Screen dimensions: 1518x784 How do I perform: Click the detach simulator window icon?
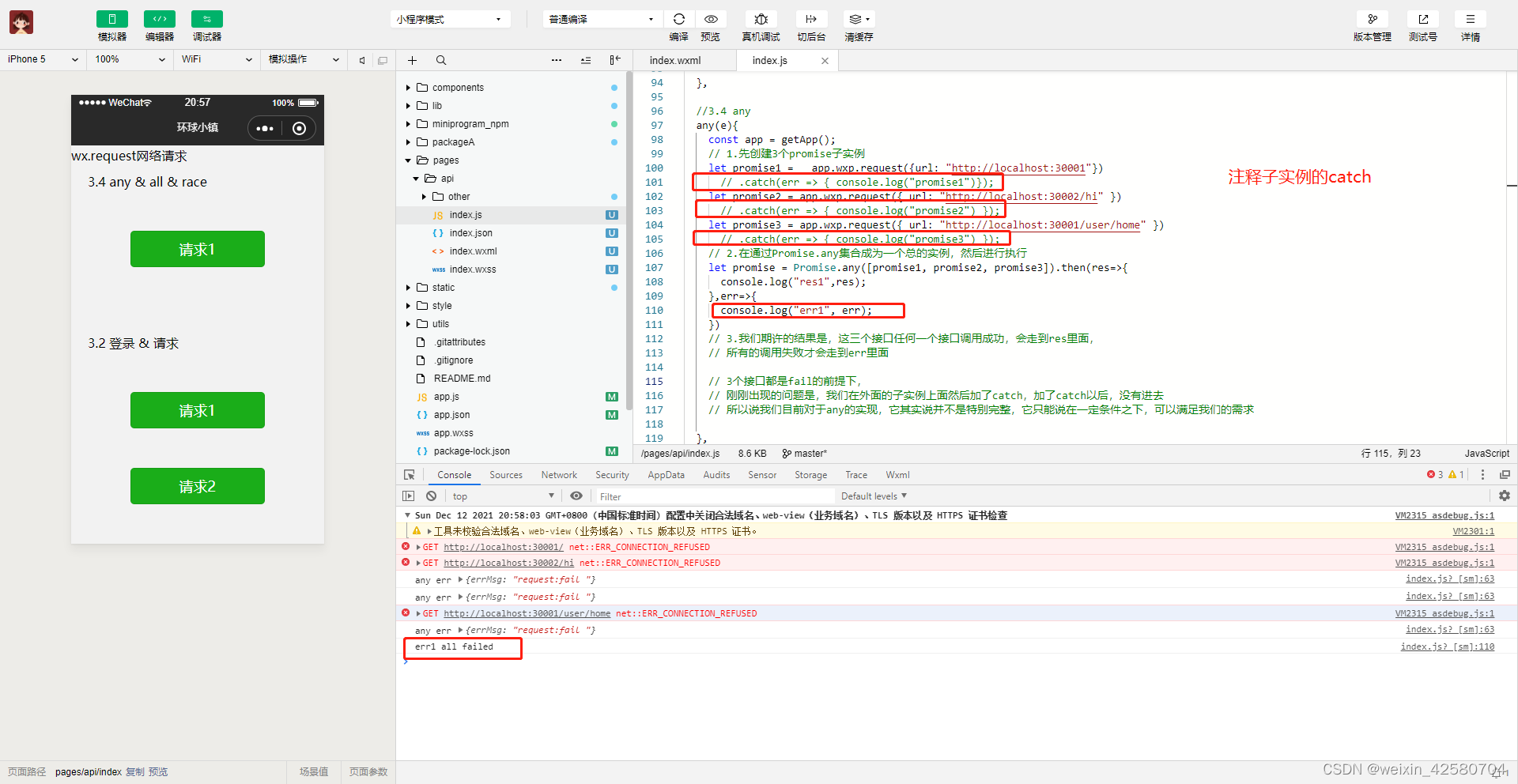pyautogui.click(x=383, y=60)
